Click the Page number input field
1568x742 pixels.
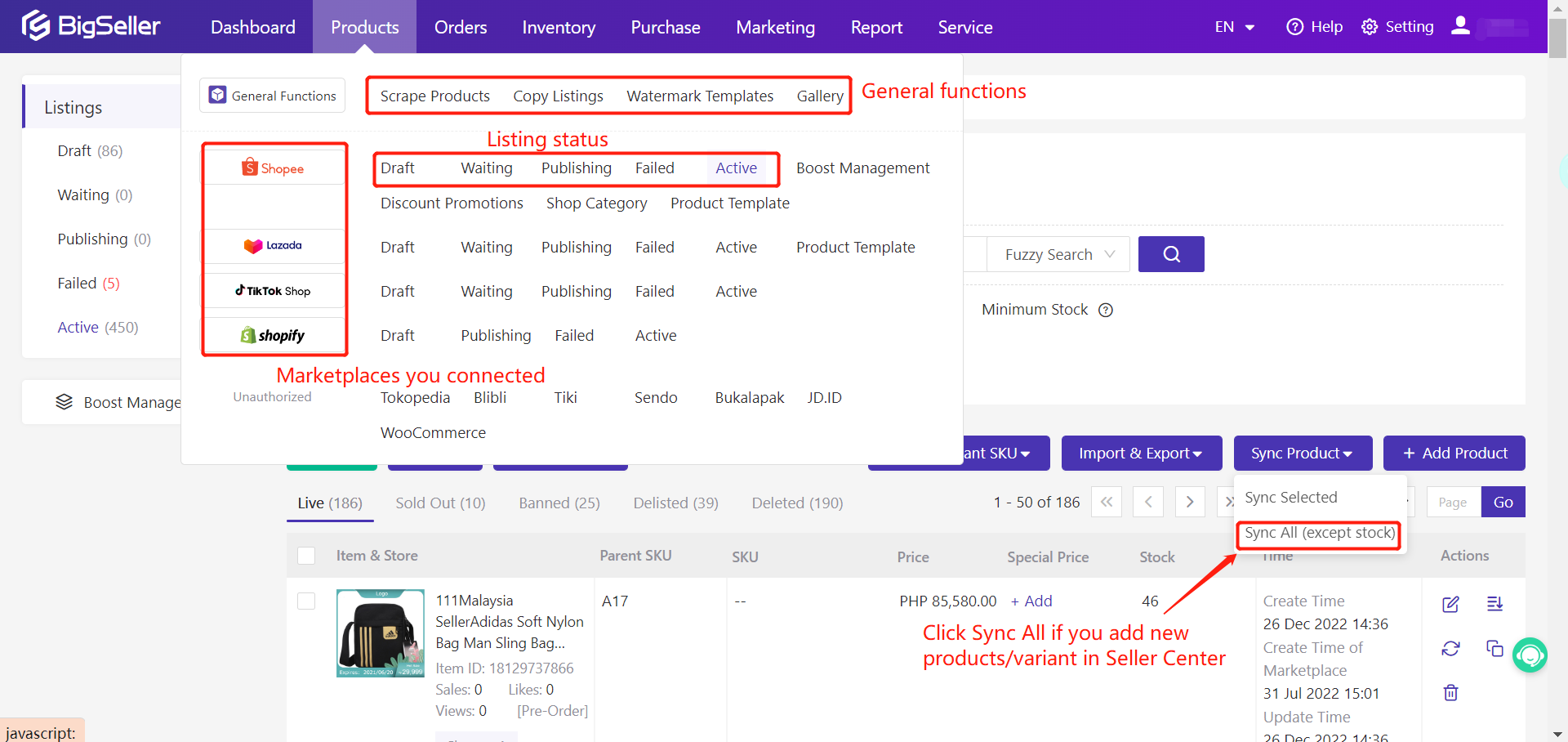[x=1453, y=502]
